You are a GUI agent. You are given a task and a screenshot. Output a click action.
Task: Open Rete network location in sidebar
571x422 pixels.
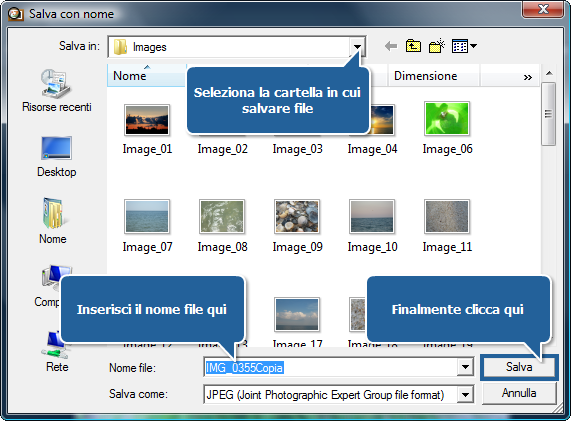[56, 352]
